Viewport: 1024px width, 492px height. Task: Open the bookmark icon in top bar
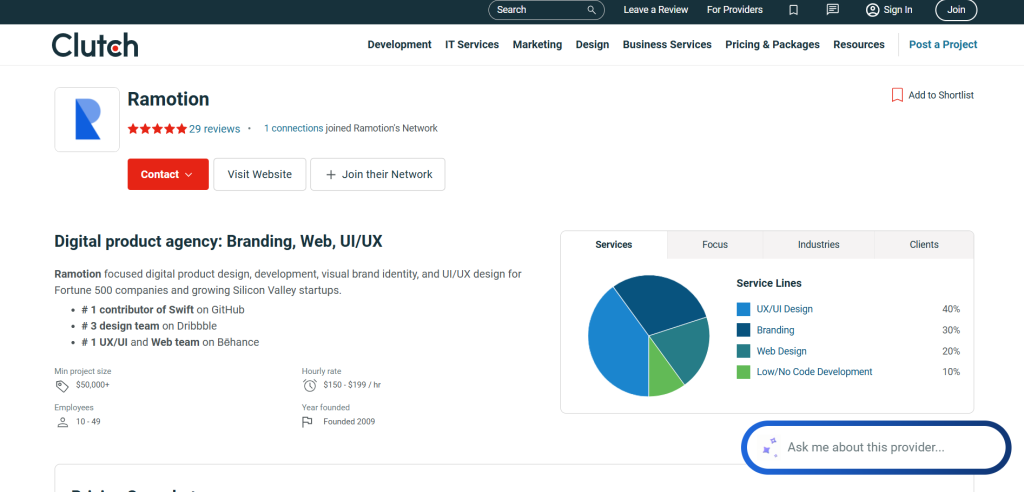(793, 10)
